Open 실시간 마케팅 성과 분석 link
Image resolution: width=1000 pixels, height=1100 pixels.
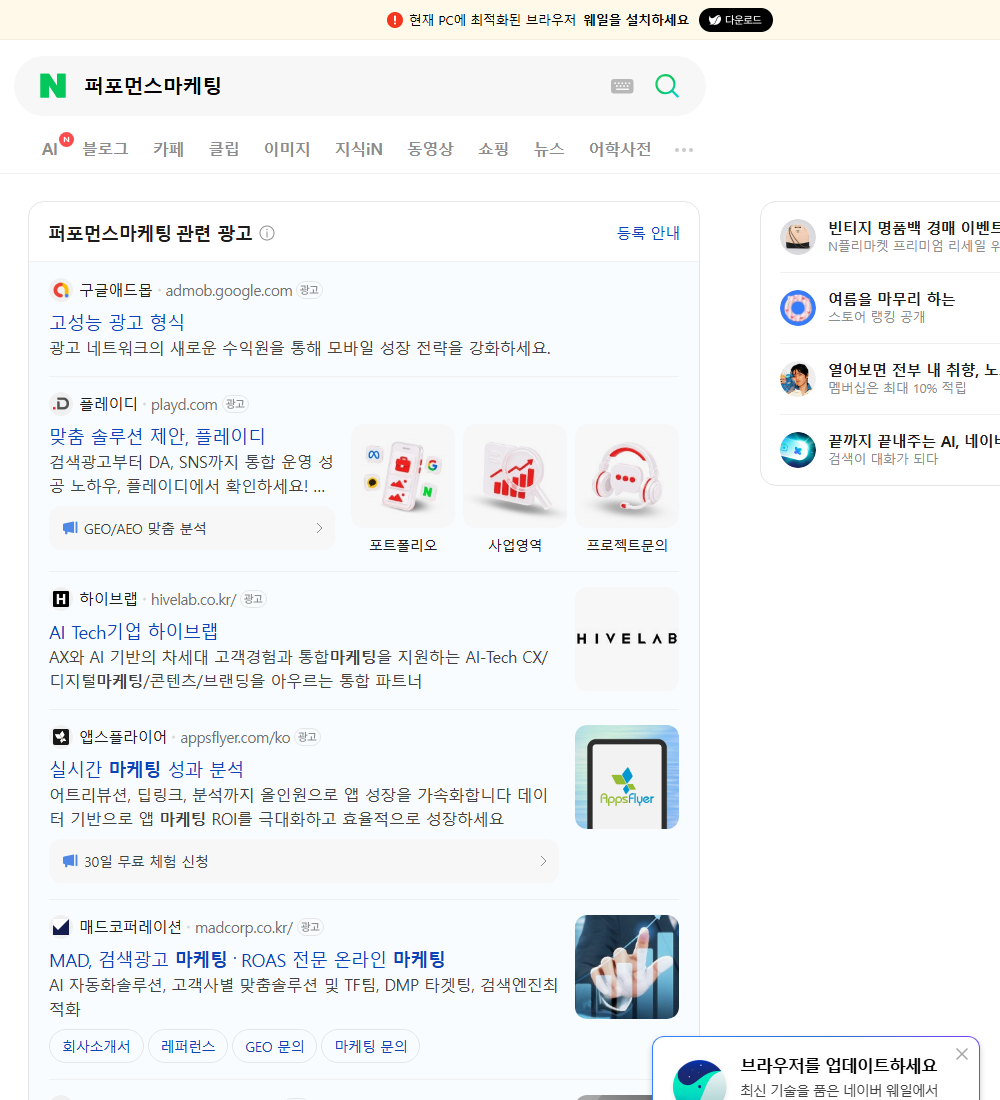tap(147, 769)
